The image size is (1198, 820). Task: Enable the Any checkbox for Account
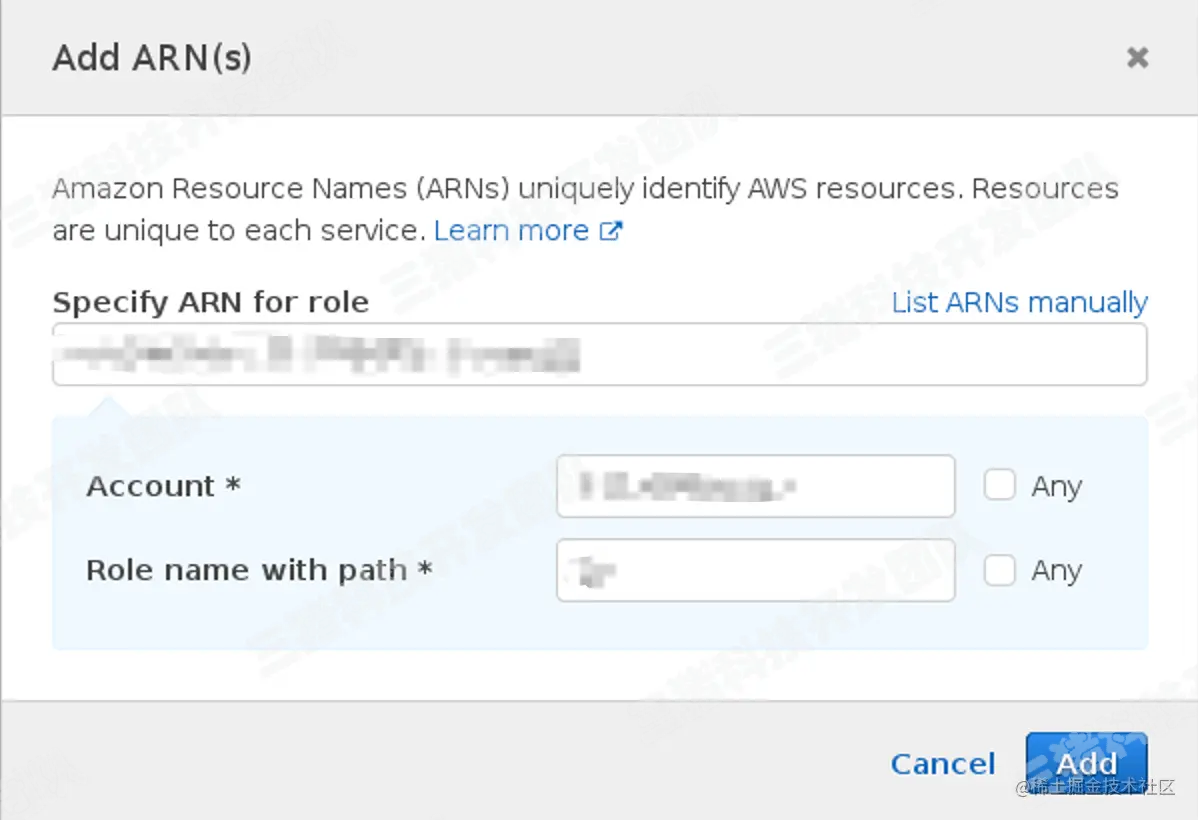pos(999,486)
